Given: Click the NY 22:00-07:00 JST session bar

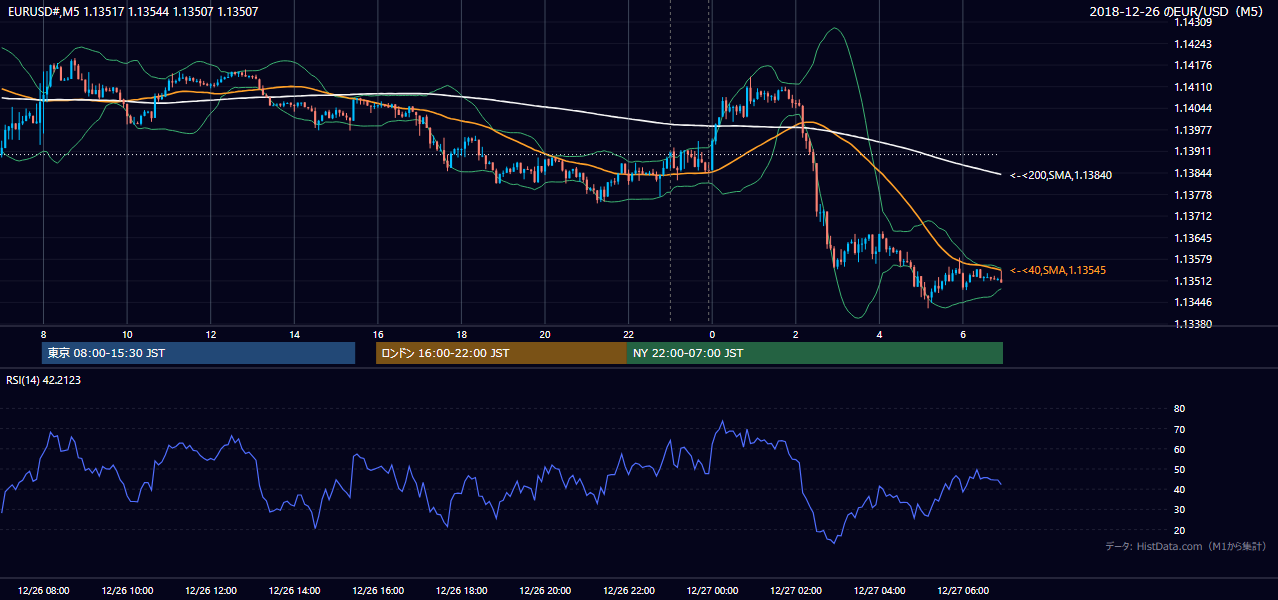Looking at the screenshot, I should point(815,353).
